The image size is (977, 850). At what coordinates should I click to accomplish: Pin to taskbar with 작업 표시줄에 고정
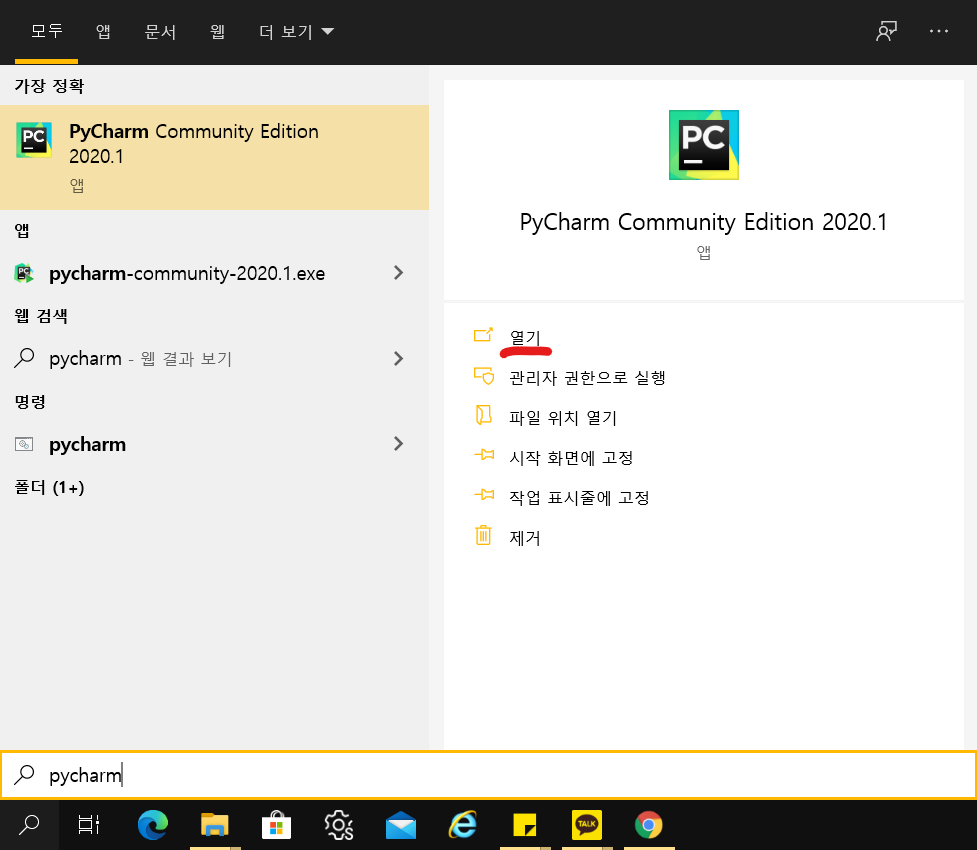coord(579,498)
